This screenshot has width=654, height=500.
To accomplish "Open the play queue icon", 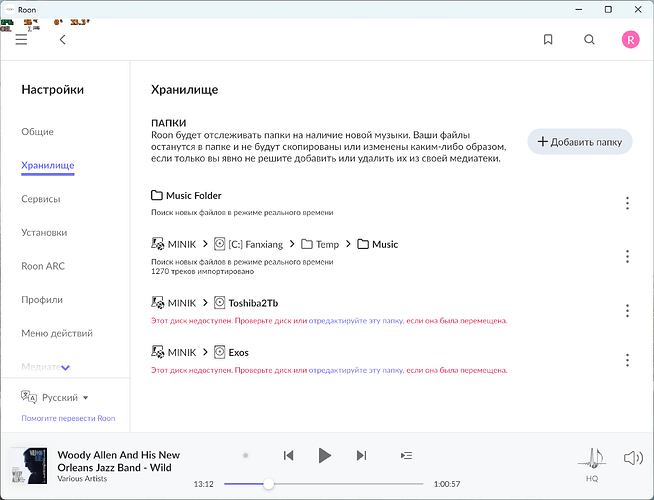I will point(406,456).
